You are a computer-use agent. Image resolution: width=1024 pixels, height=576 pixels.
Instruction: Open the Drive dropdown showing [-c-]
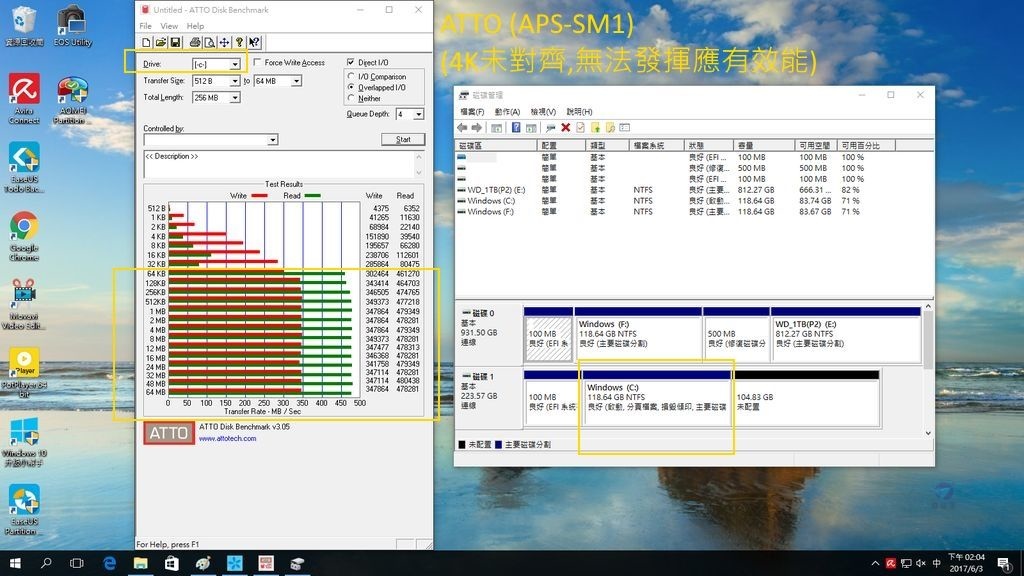click(235, 64)
